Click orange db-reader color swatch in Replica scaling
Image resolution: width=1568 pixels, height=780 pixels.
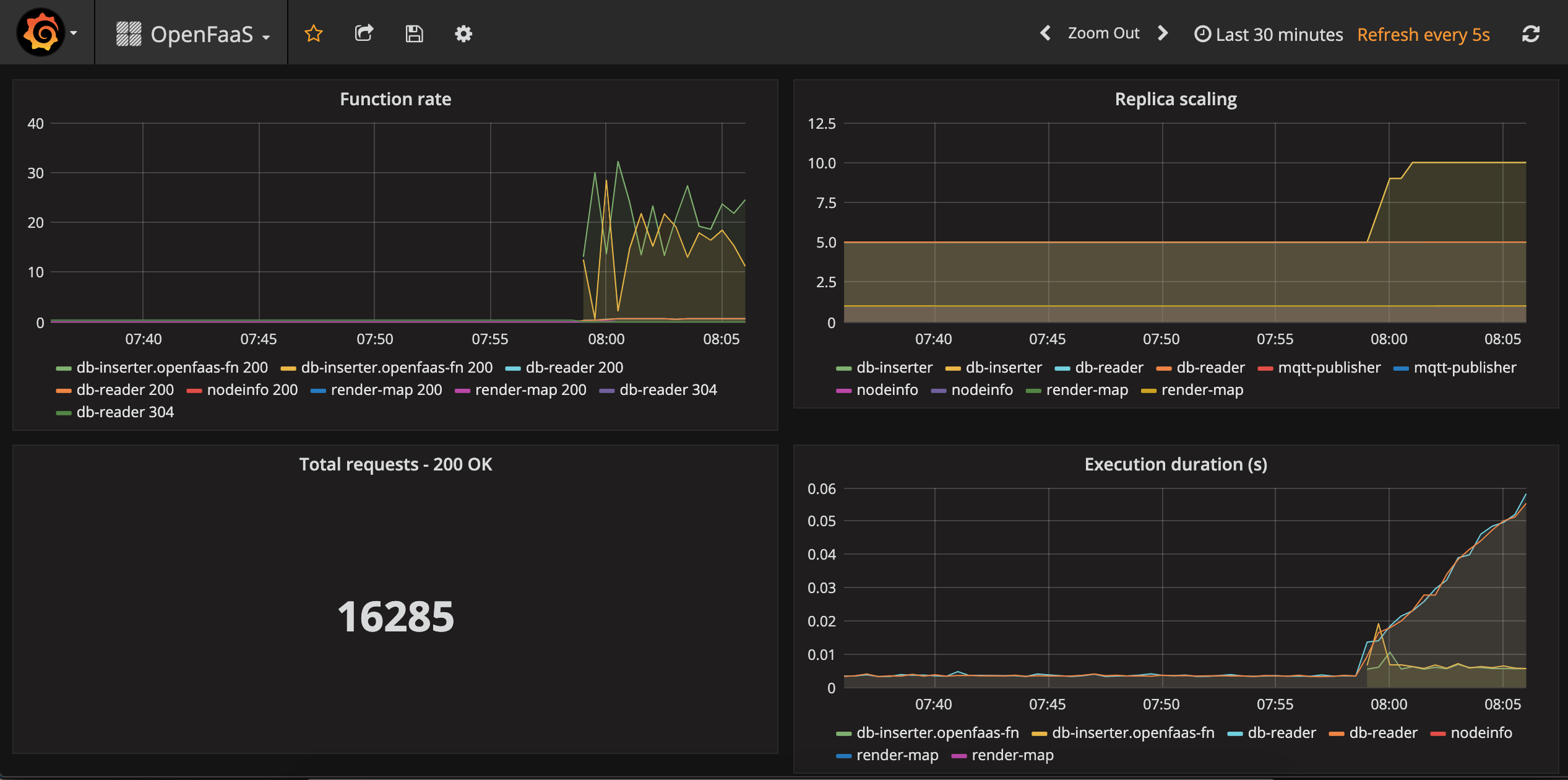(1164, 368)
